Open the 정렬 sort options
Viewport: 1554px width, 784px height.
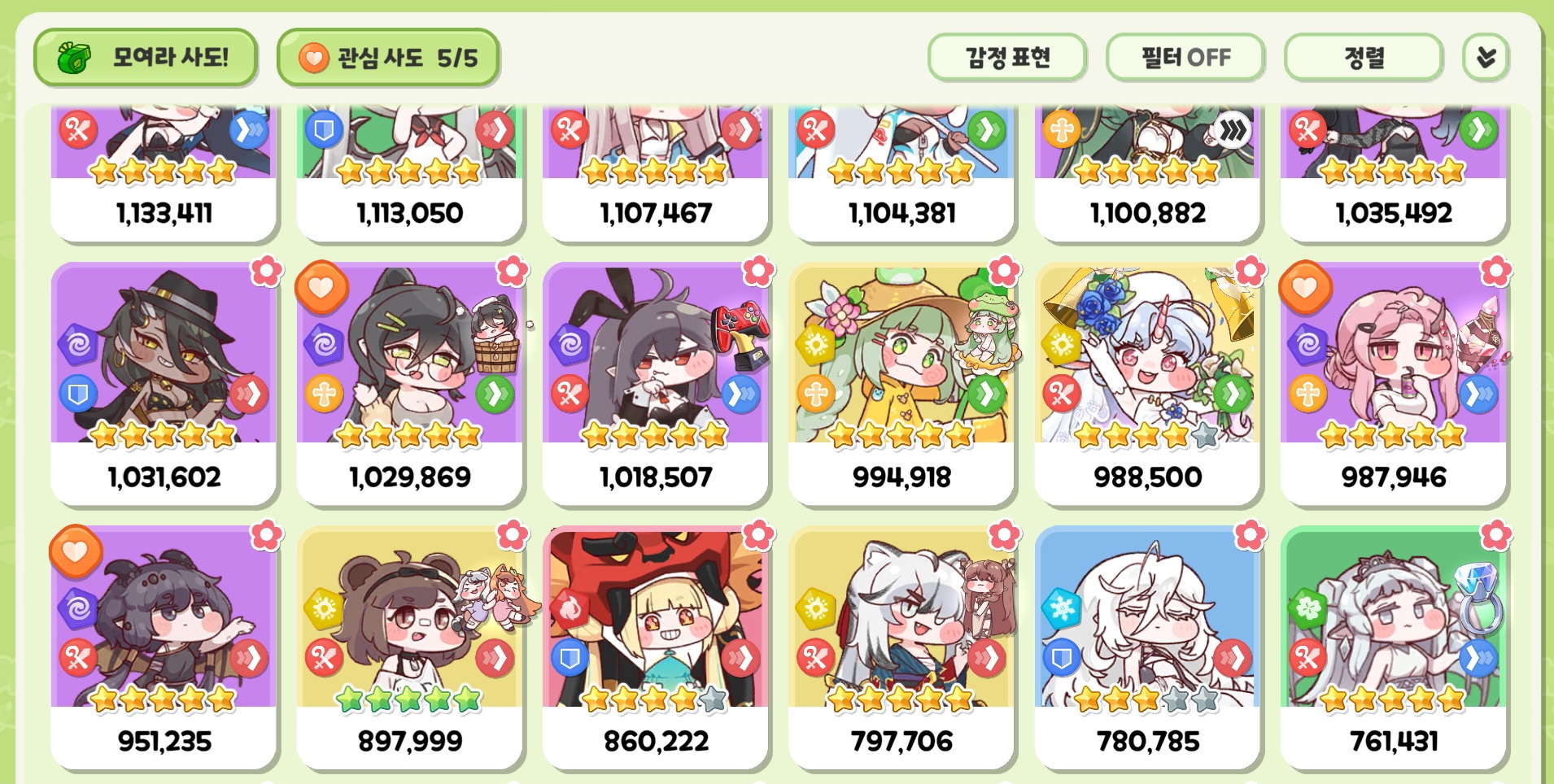pos(1363,58)
